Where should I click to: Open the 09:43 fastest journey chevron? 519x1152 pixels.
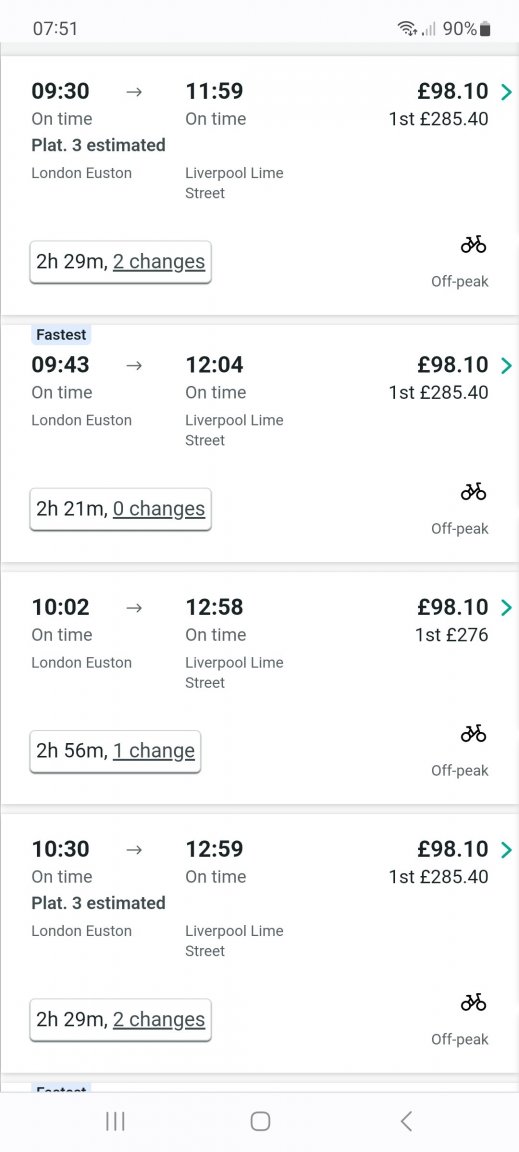[x=506, y=365]
